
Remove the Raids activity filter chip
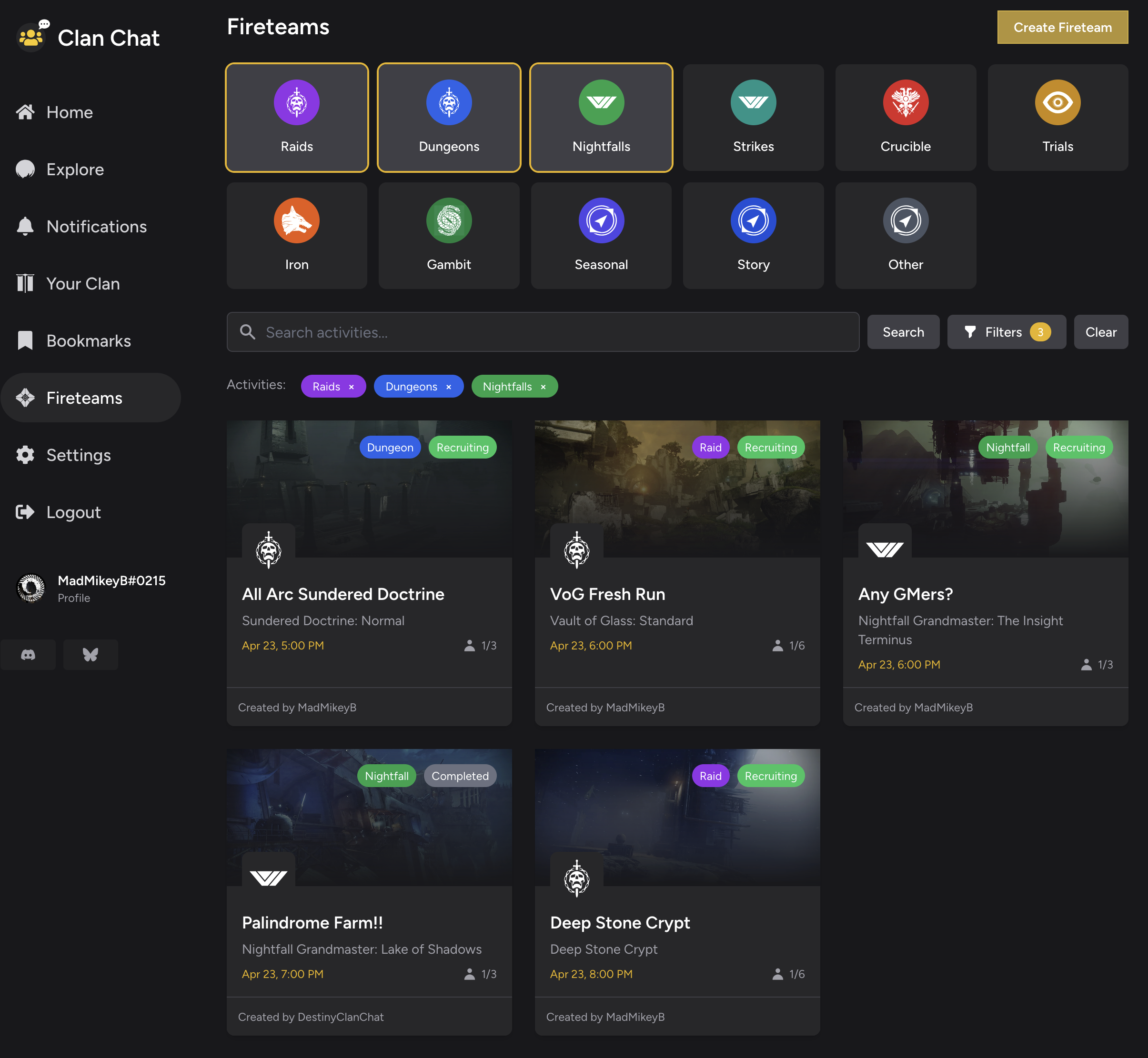click(351, 387)
